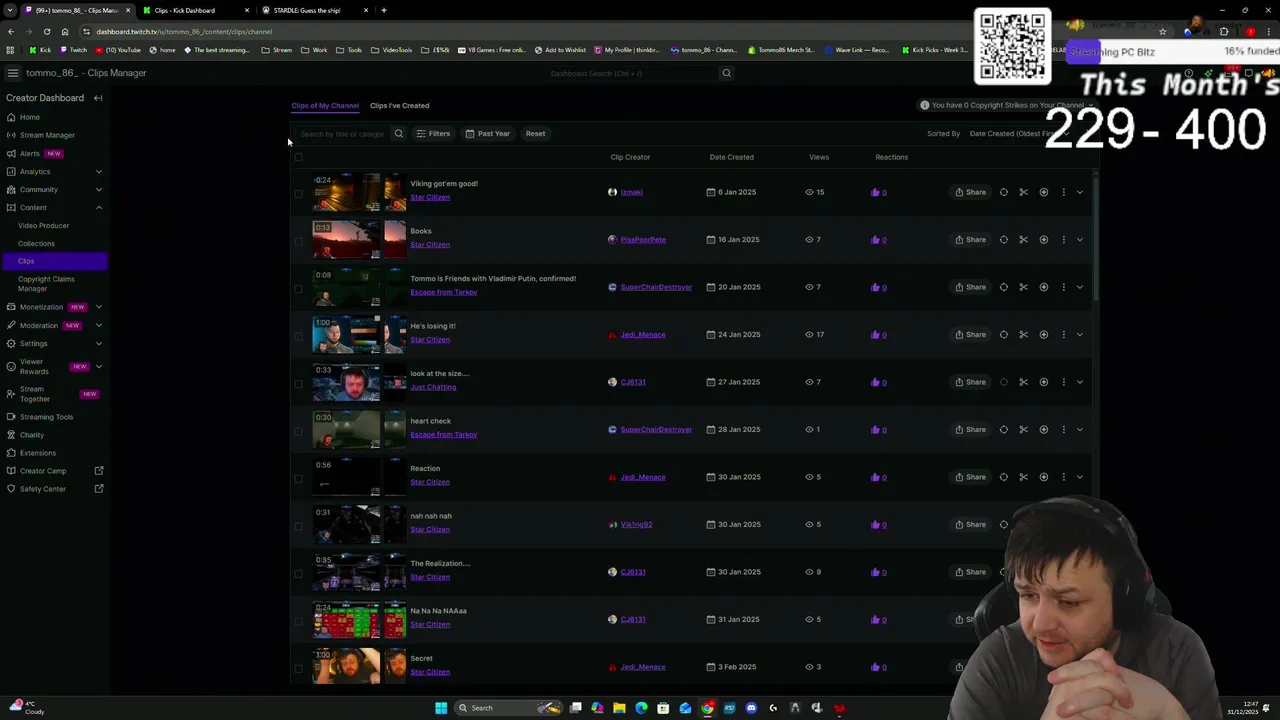The image size is (1280, 720).
Task: Tick checkbox for Viking got'em good! clip
Action: (298, 194)
